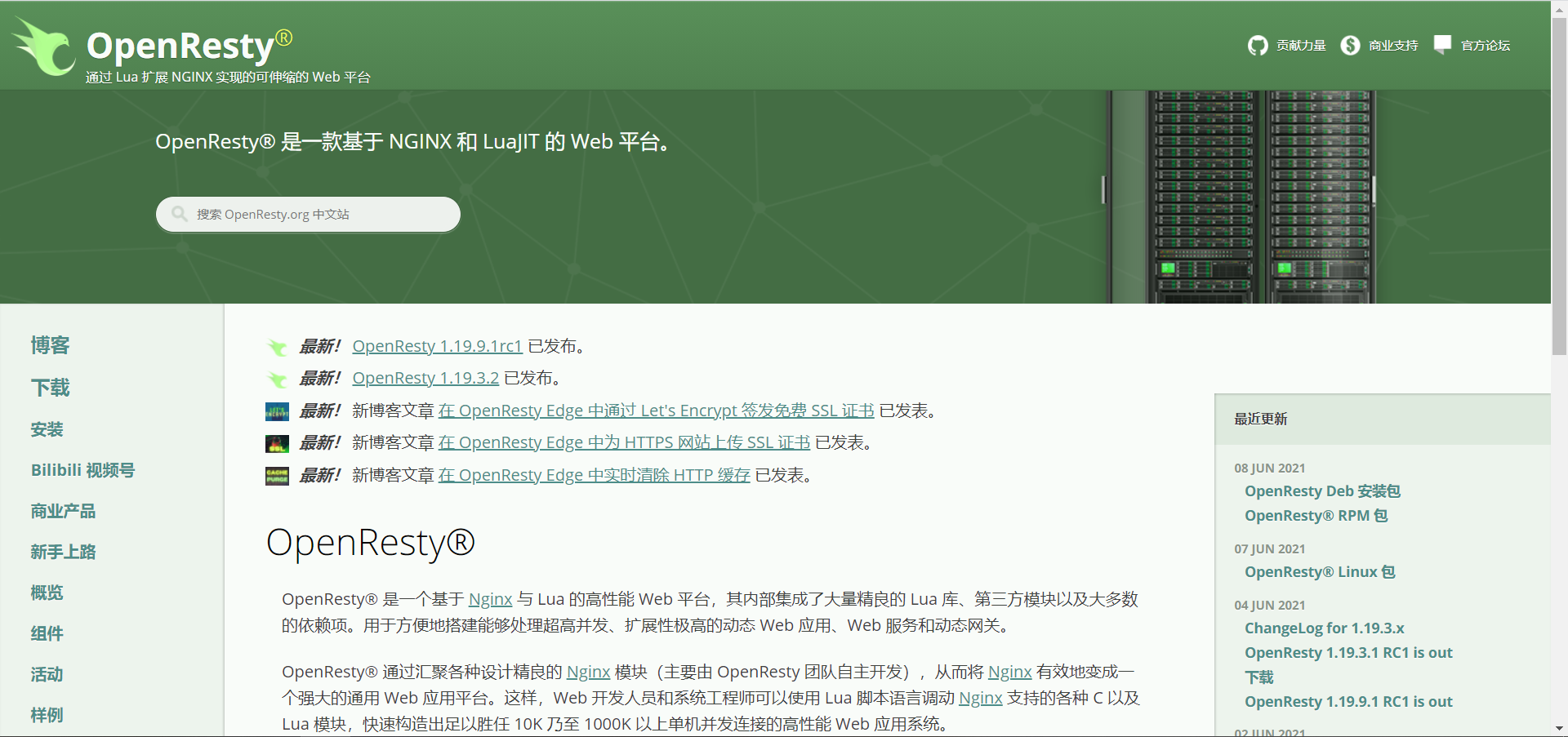Open 在 OpenResty Edge 中为 HTTPS 网站上传 SSL 证书 article
The height and width of the screenshot is (737, 1568).
pos(624,442)
